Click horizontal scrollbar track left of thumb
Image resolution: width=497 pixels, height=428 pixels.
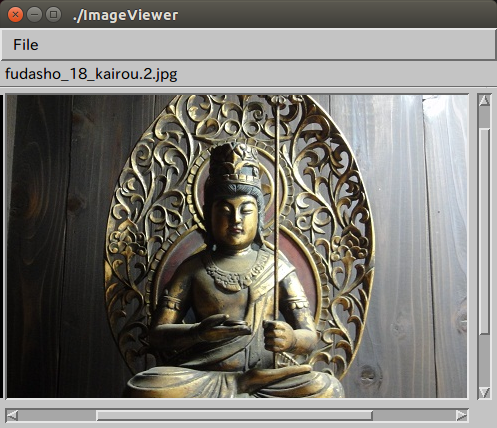click(57, 416)
